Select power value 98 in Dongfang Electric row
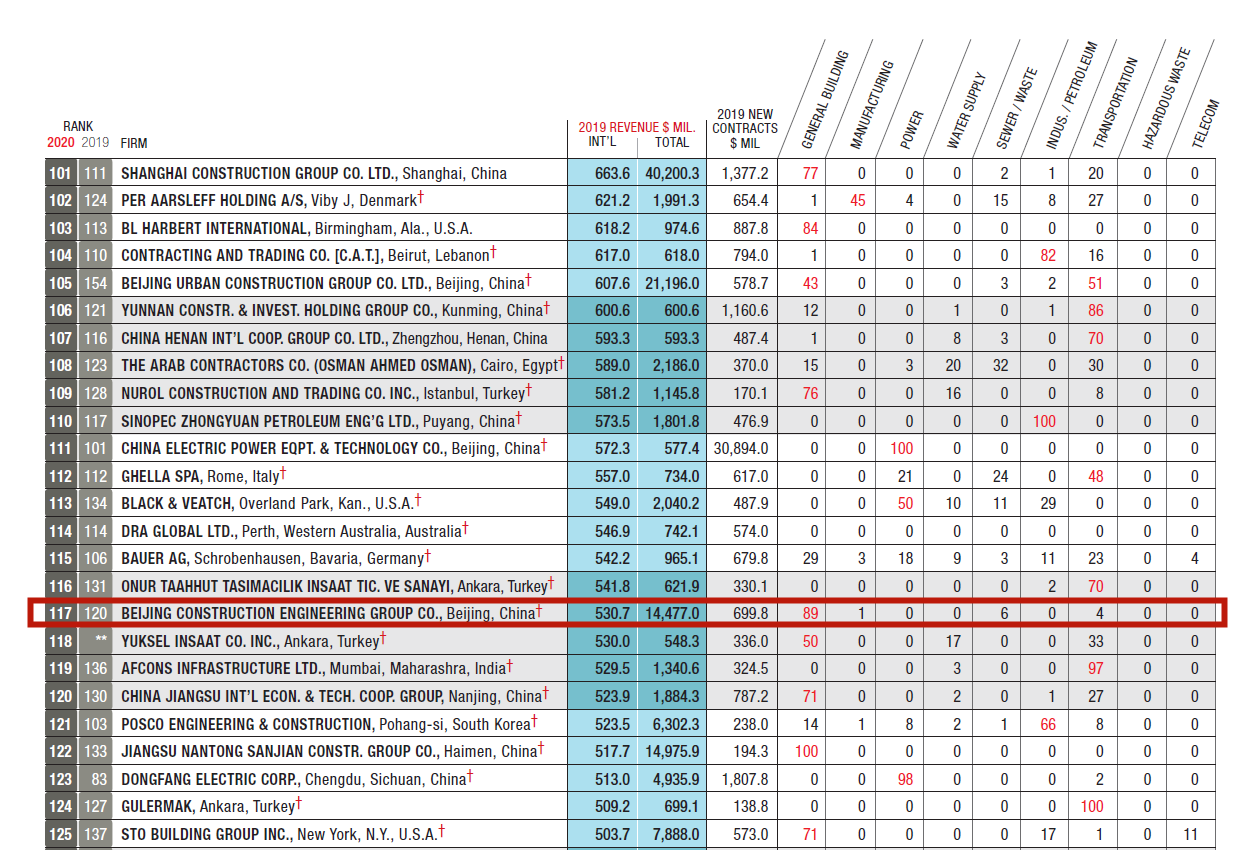Viewport: 1255px width, 850px height. pyautogui.click(x=905, y=779)
